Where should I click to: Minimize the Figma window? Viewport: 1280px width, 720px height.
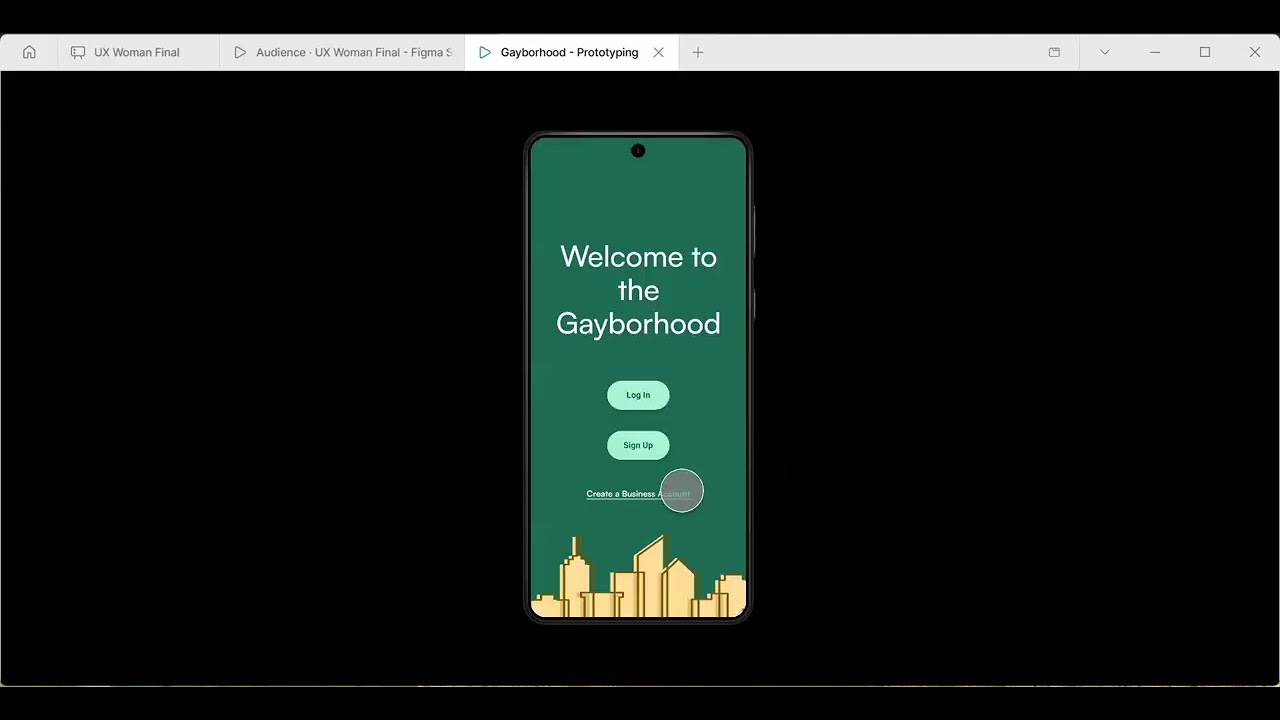tap(1155, 52)
